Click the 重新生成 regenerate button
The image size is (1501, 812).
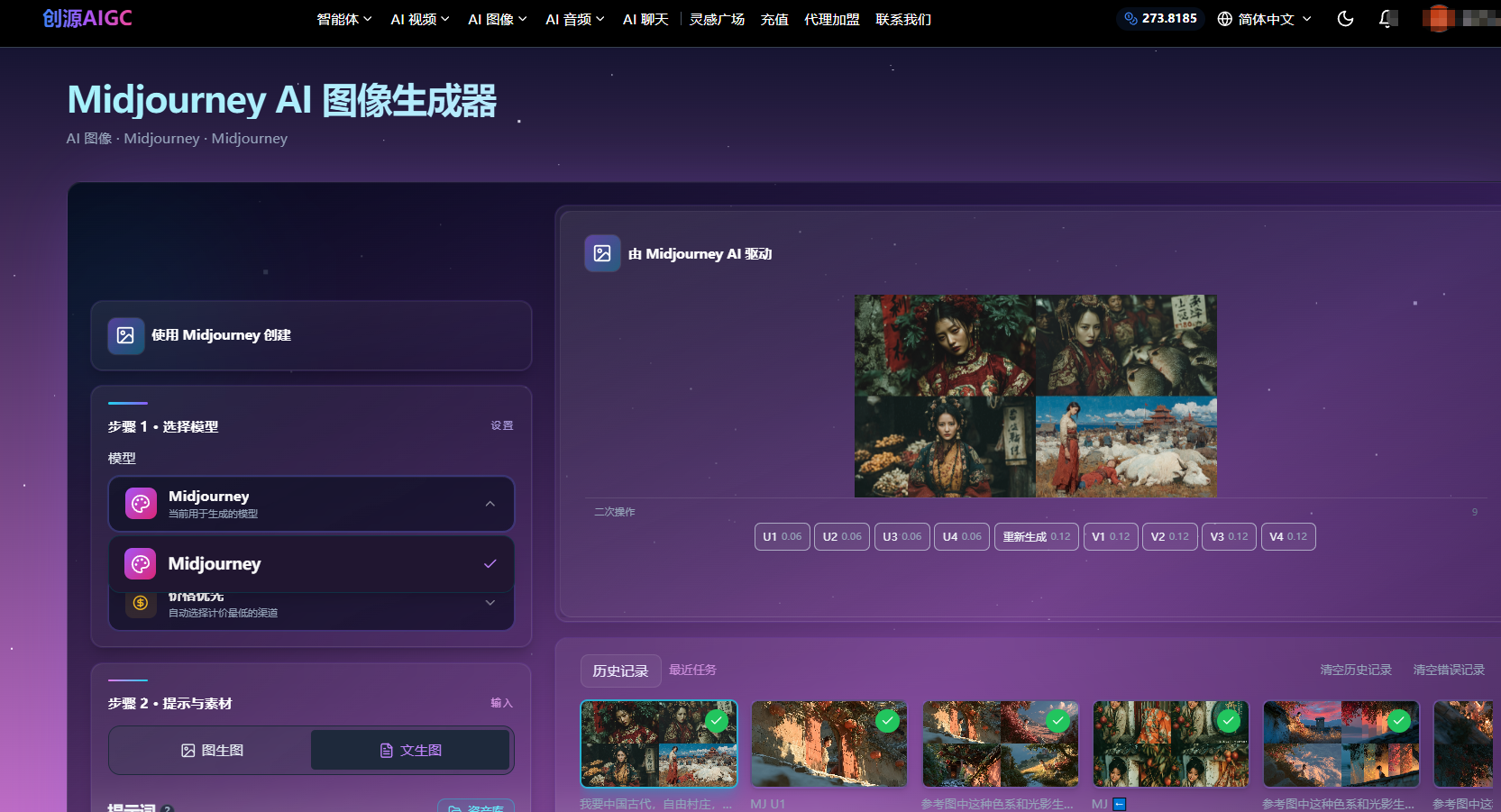pyautogui.click(x=1037, y=536)
